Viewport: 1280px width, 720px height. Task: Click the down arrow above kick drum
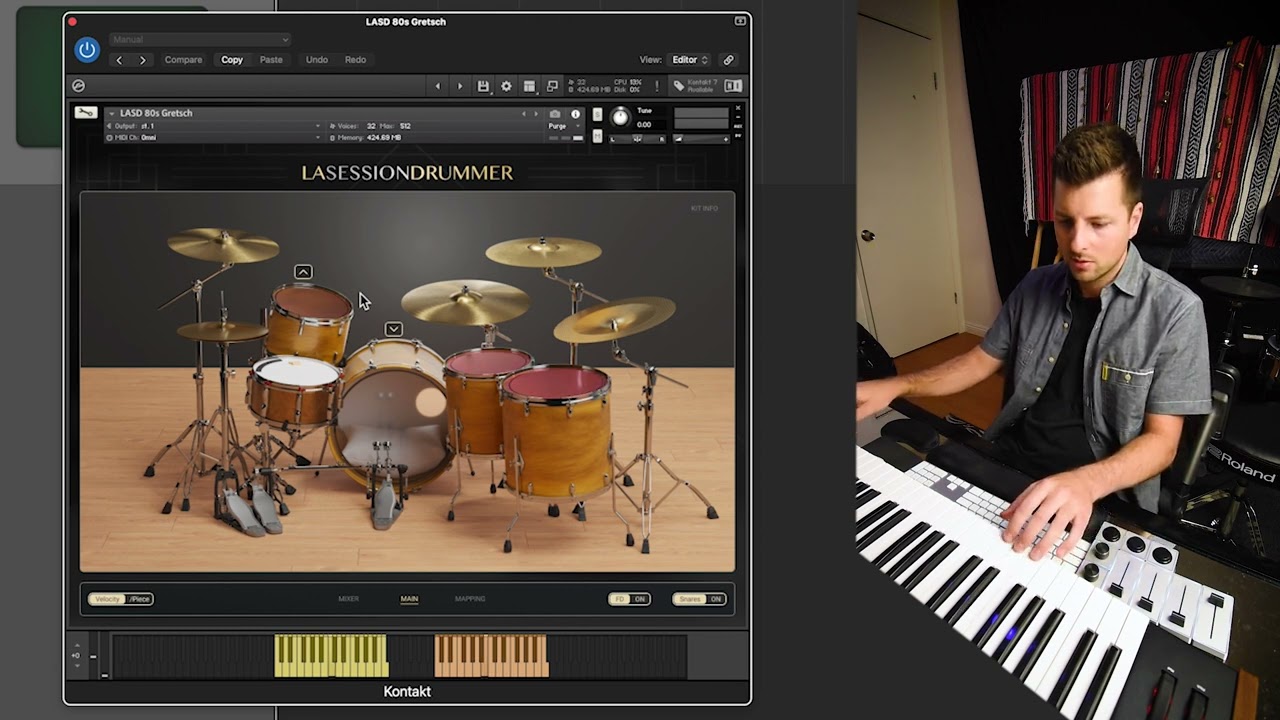pyautogui.click(x=394, y=329)
